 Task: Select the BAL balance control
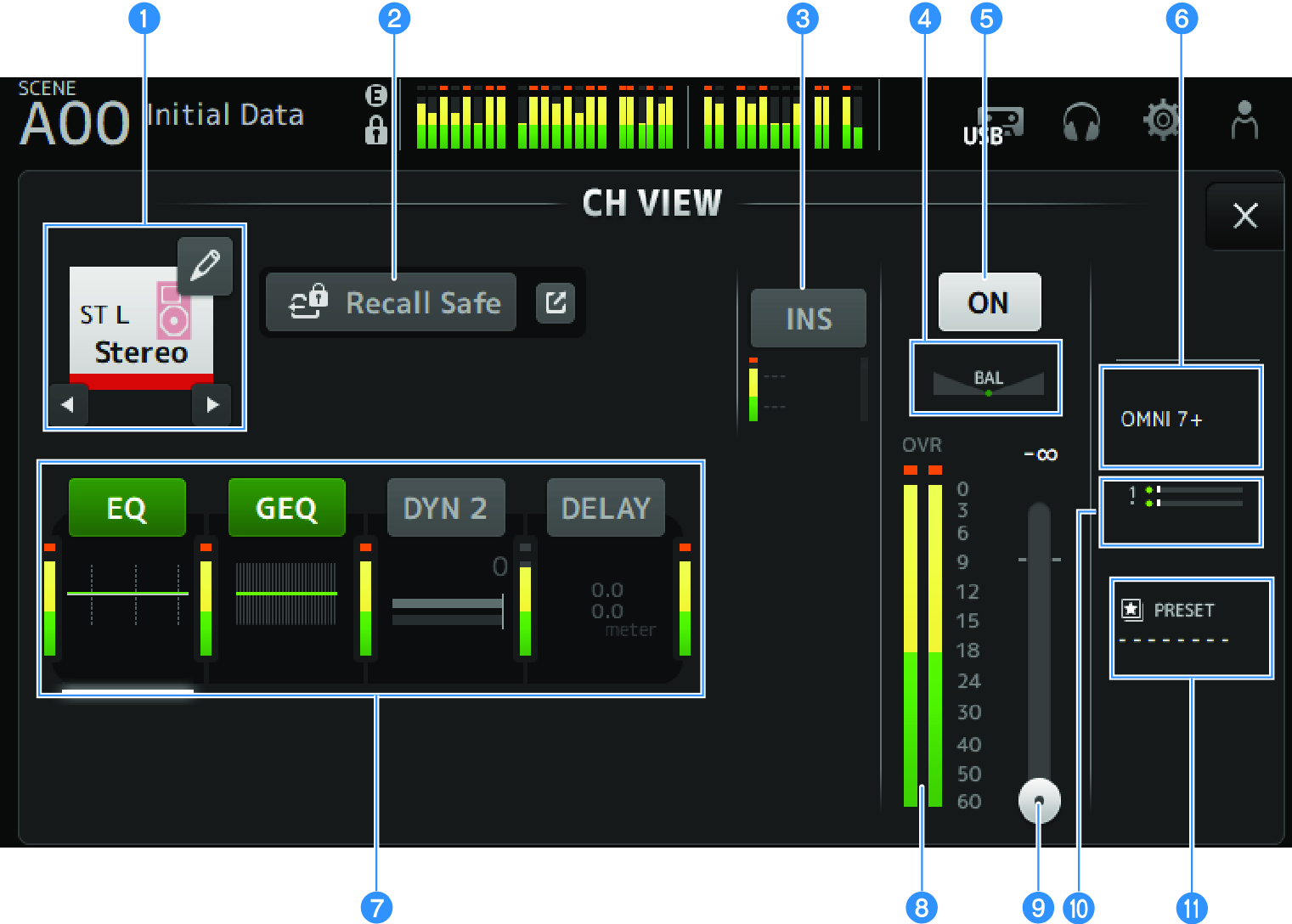[x=986, y=380]
